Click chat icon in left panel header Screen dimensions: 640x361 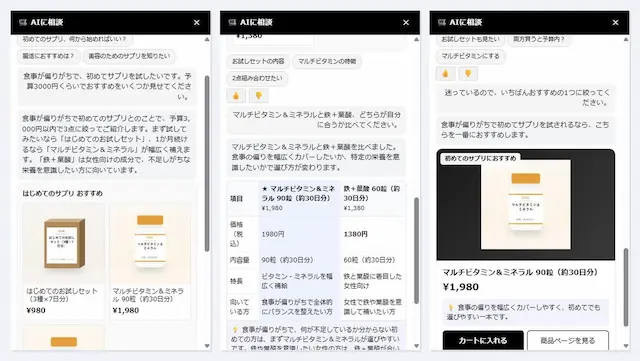click(23, 22)
